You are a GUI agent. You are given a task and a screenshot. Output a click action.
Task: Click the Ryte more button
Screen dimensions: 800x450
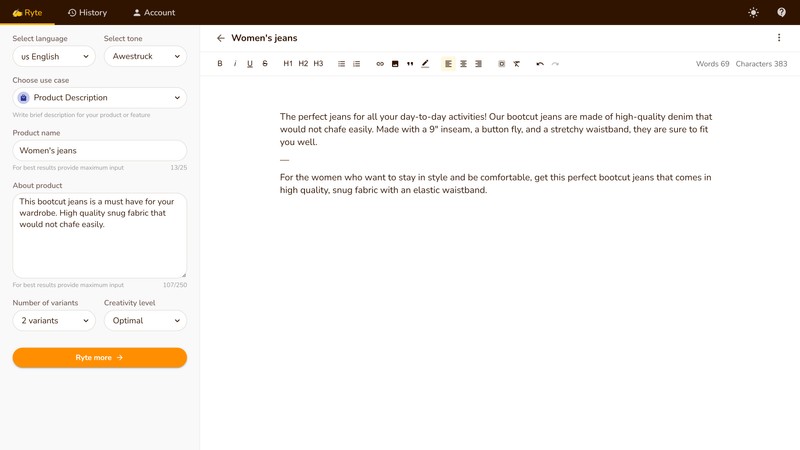(x=100, y=357)
